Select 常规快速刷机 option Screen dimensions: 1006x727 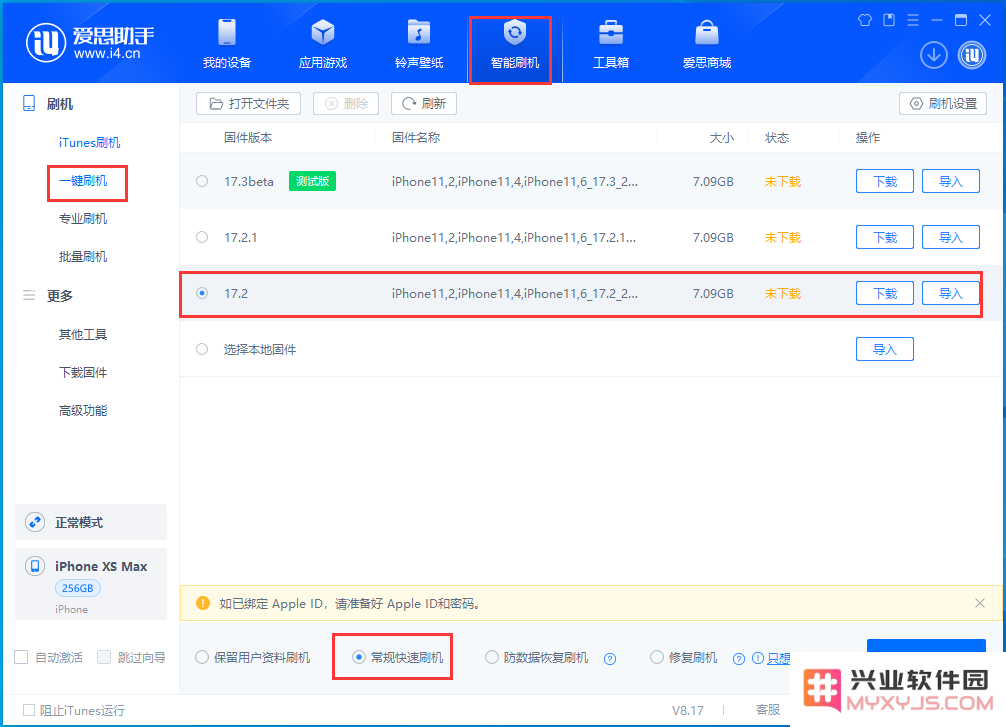359,657
